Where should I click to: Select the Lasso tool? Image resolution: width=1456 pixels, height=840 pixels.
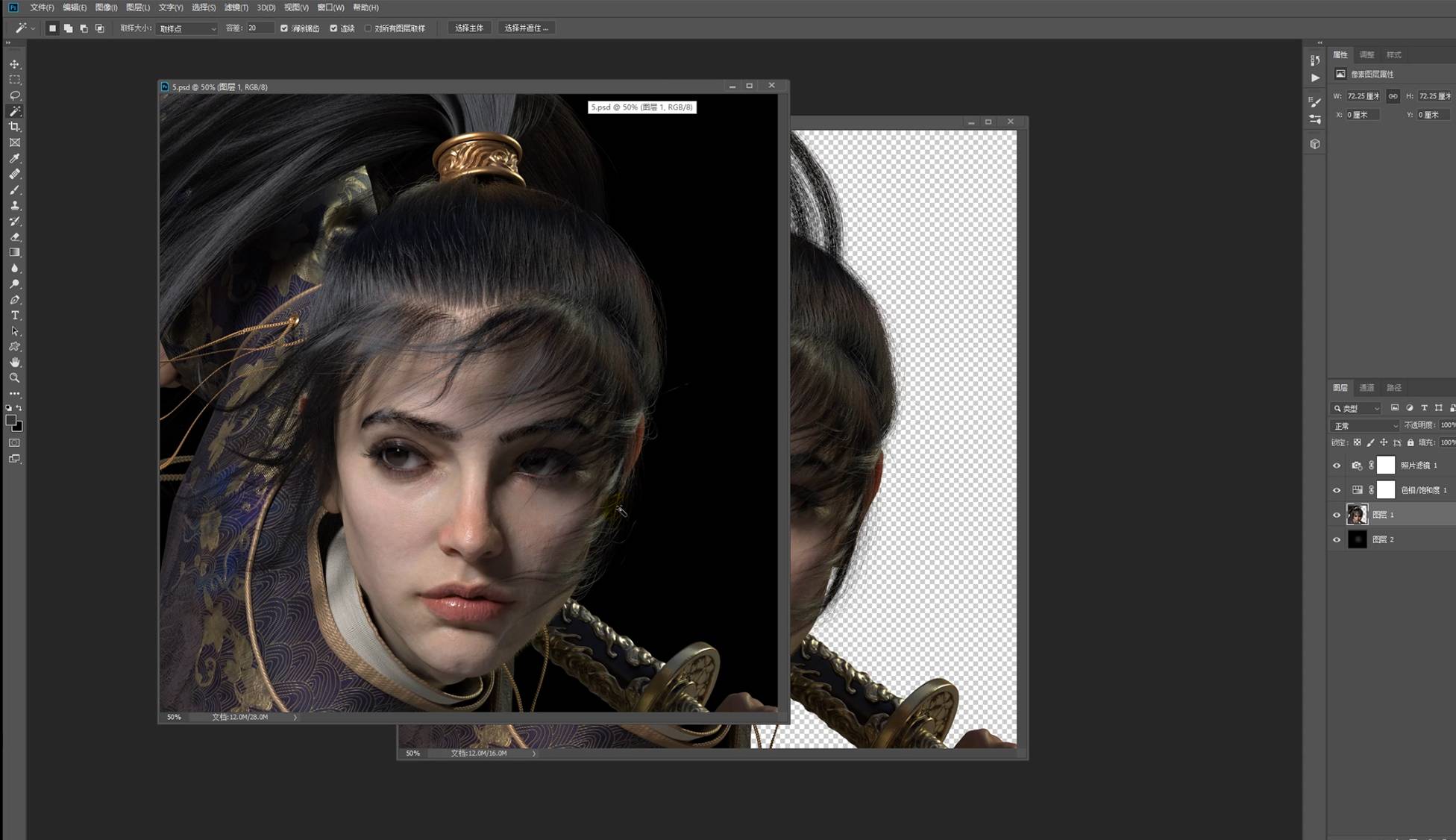[14, 95]
